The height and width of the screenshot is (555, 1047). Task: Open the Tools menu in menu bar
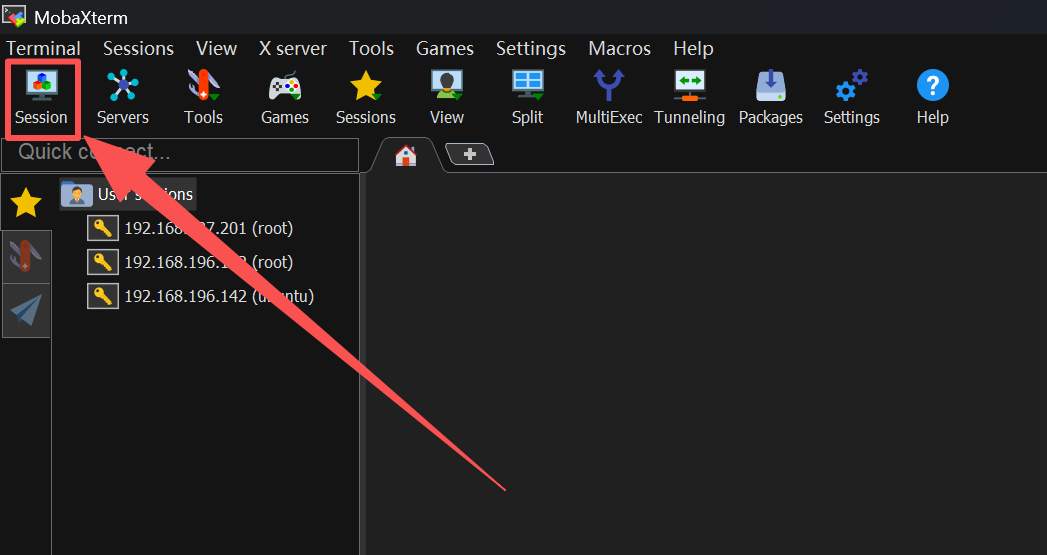(371, 49)
